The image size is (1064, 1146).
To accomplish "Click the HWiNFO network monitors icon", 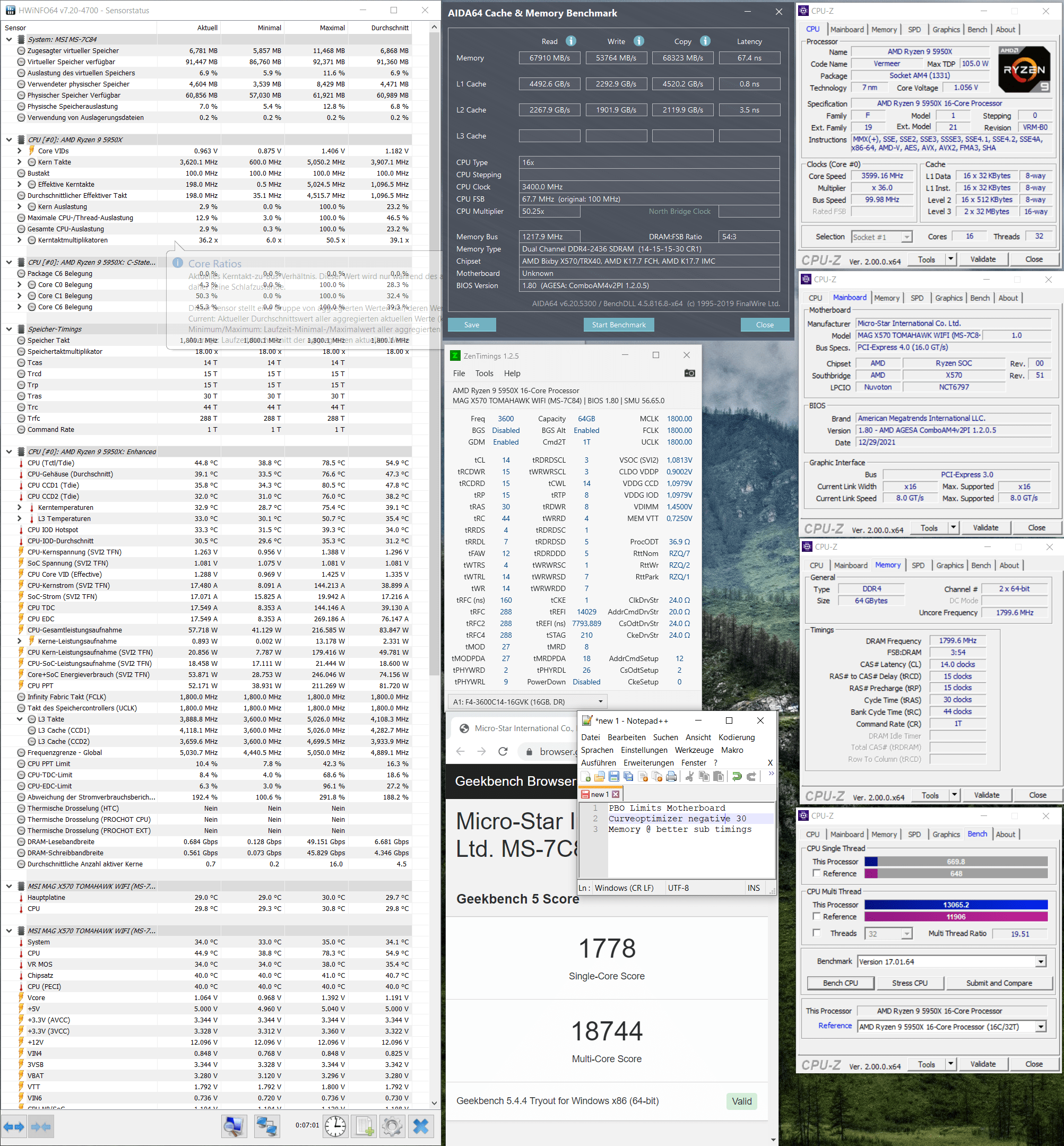I will [x=266, y=1126].
